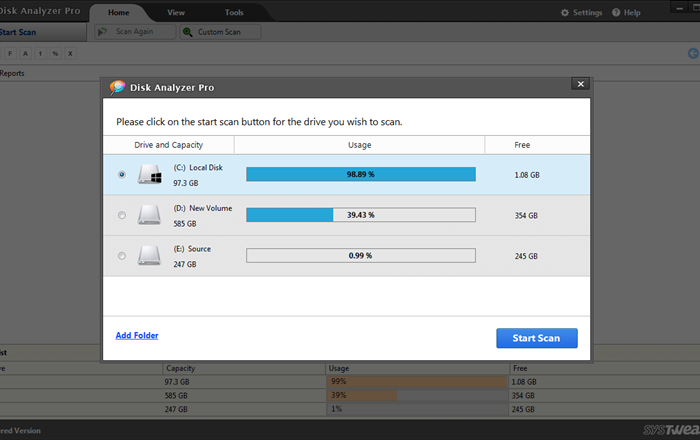
Task: Click the Custom Scan magnifier icon
Action: coord(188,32)
